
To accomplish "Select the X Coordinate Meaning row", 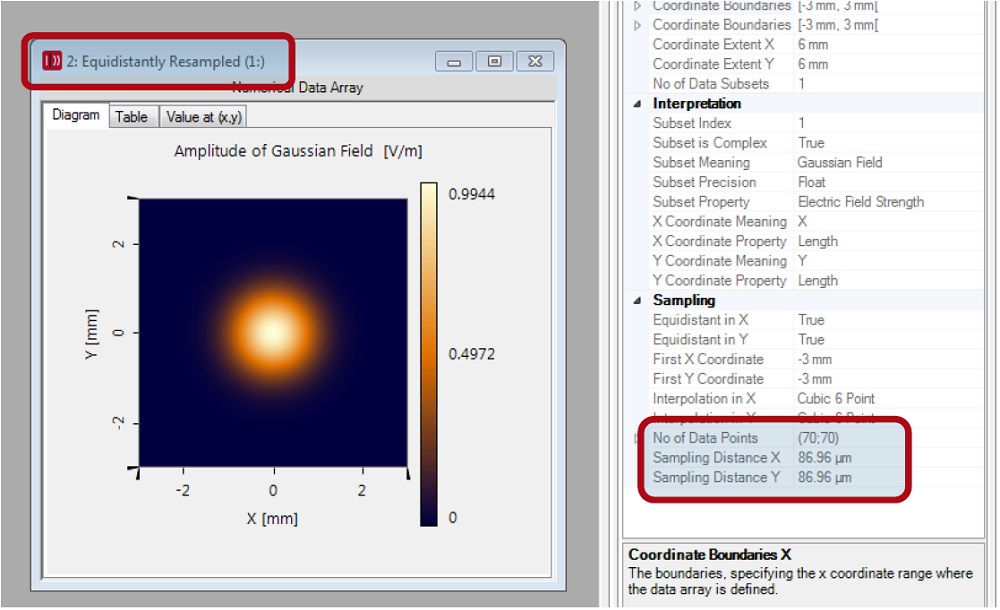I will [816, 221].
